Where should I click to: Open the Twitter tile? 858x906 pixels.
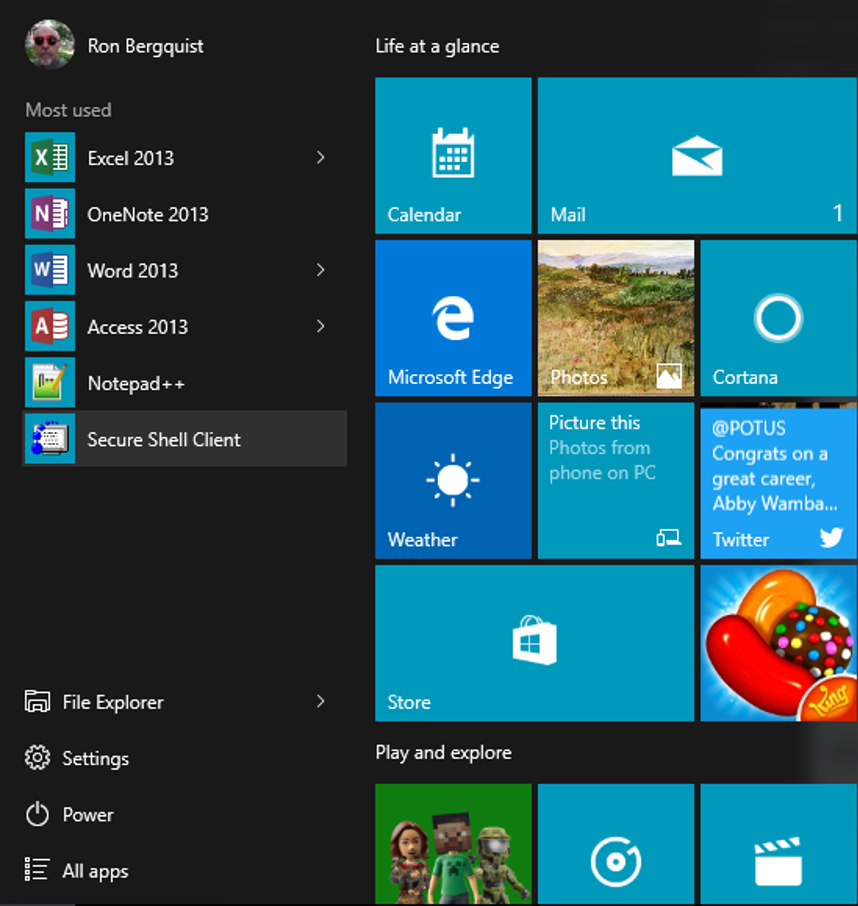click(x=778, y=481)
